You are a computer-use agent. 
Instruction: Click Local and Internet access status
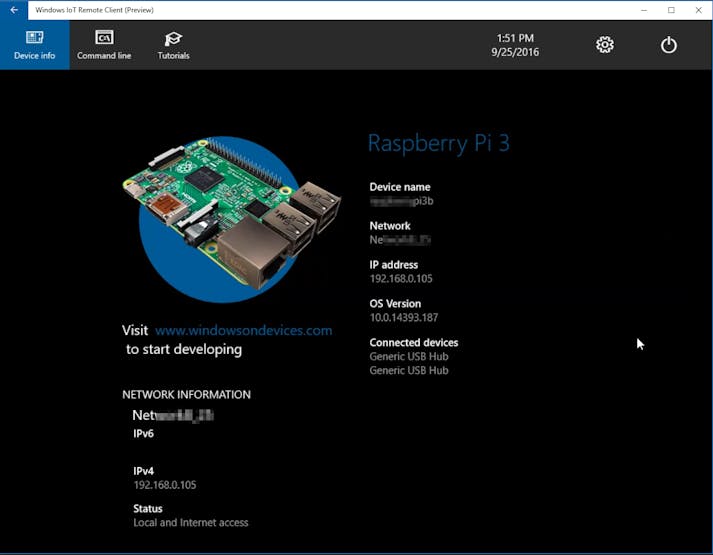[x=191, y=523]
